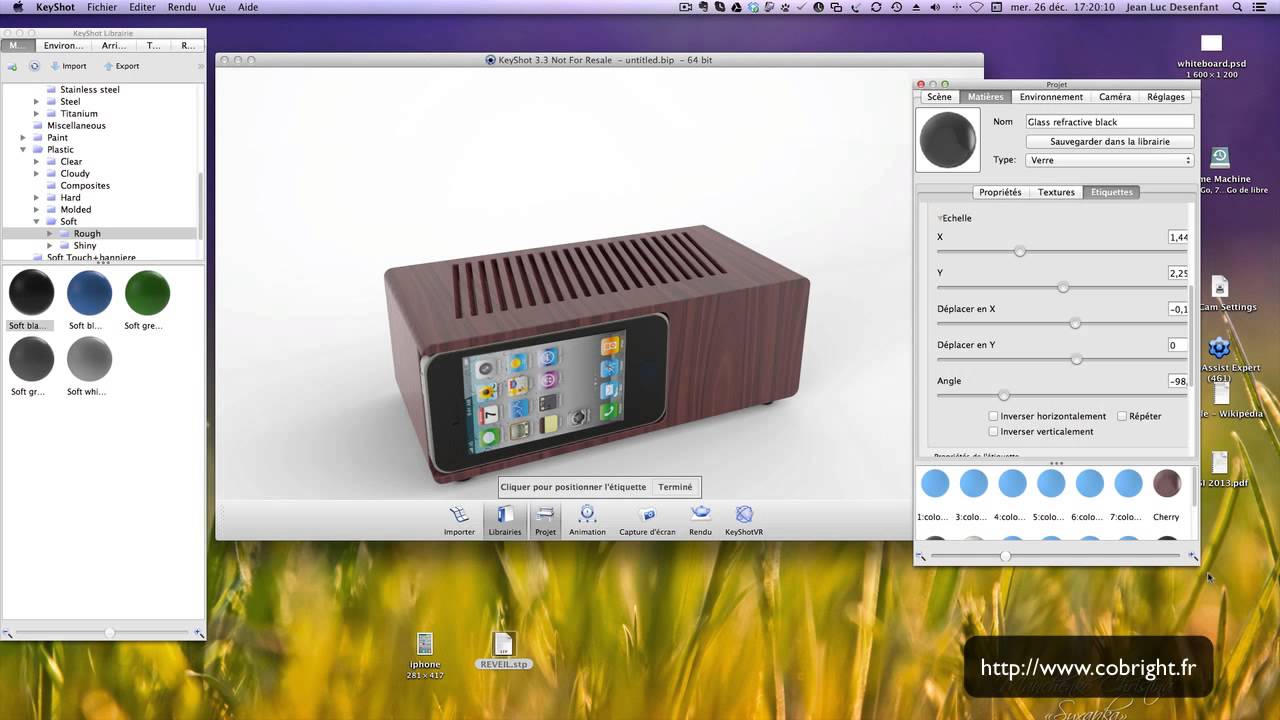Open the Fichier menu
Screen dimensions: 1280x720
[102, 7]
